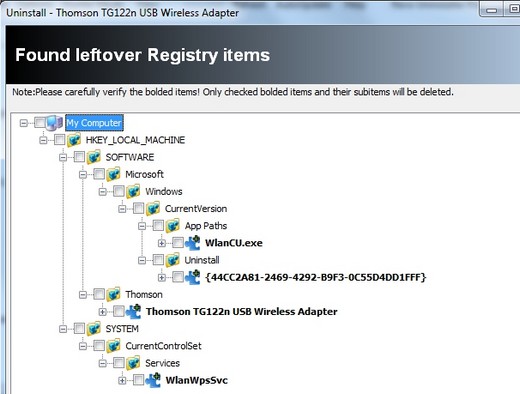Expand the WlanCU.exe node

pos(162,243)
